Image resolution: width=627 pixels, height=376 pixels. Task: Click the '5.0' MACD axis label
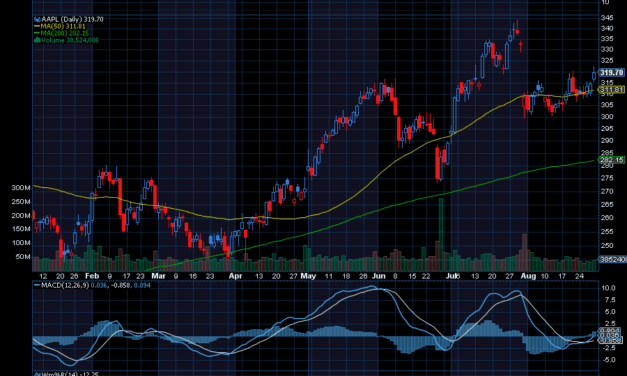[x=609, y=312]
